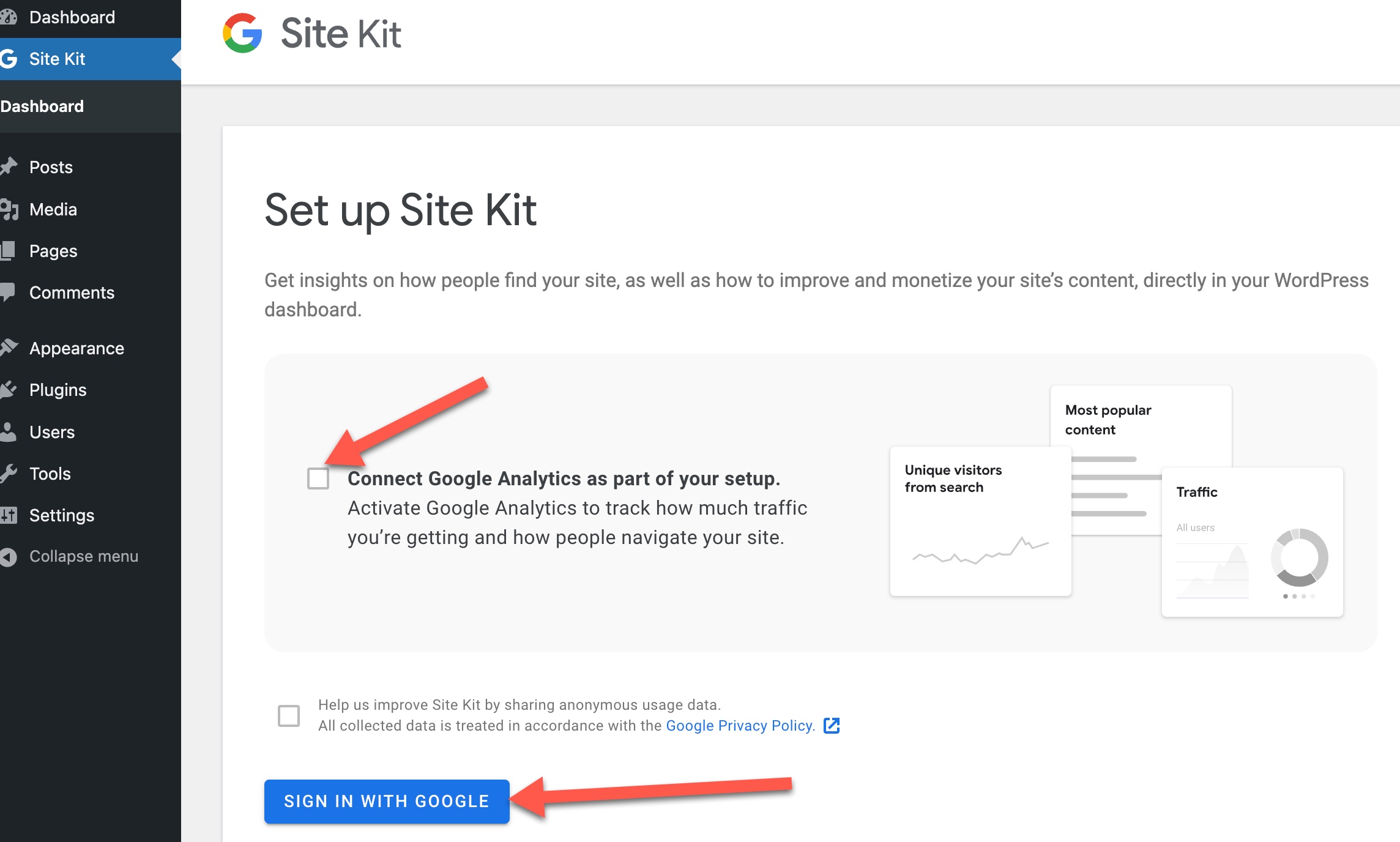Open the Google Privacy Policy link
The height and width of the screenshot is (842, 1400).
(740, 726)
